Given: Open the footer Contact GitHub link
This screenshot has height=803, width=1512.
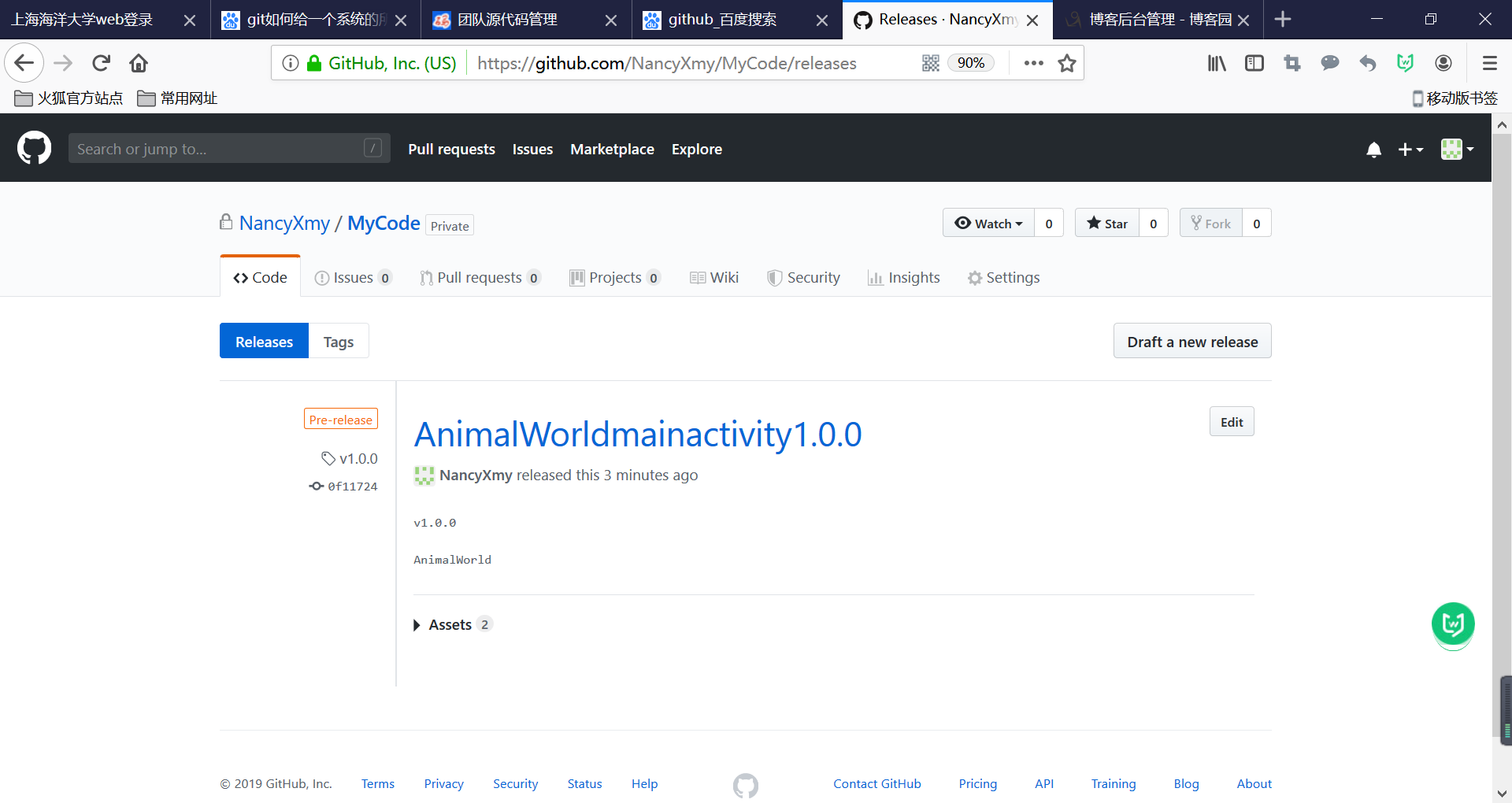Looking at the screenshot, I should point(877,784).
